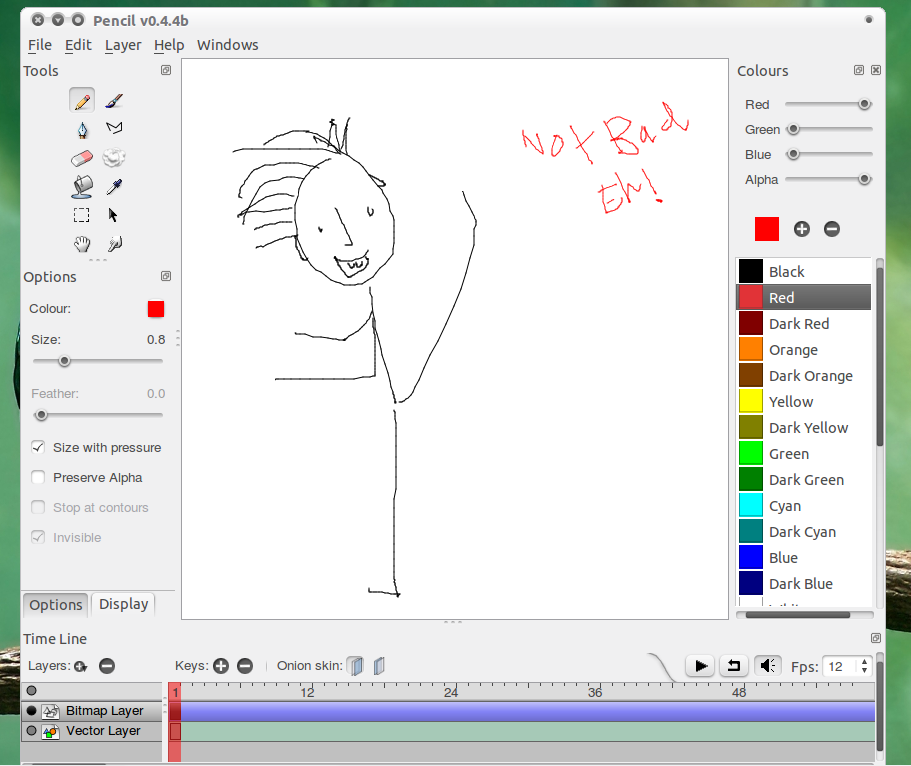
Task: Grab the Hand tool for panning
Action: click(x=82, y=243)
